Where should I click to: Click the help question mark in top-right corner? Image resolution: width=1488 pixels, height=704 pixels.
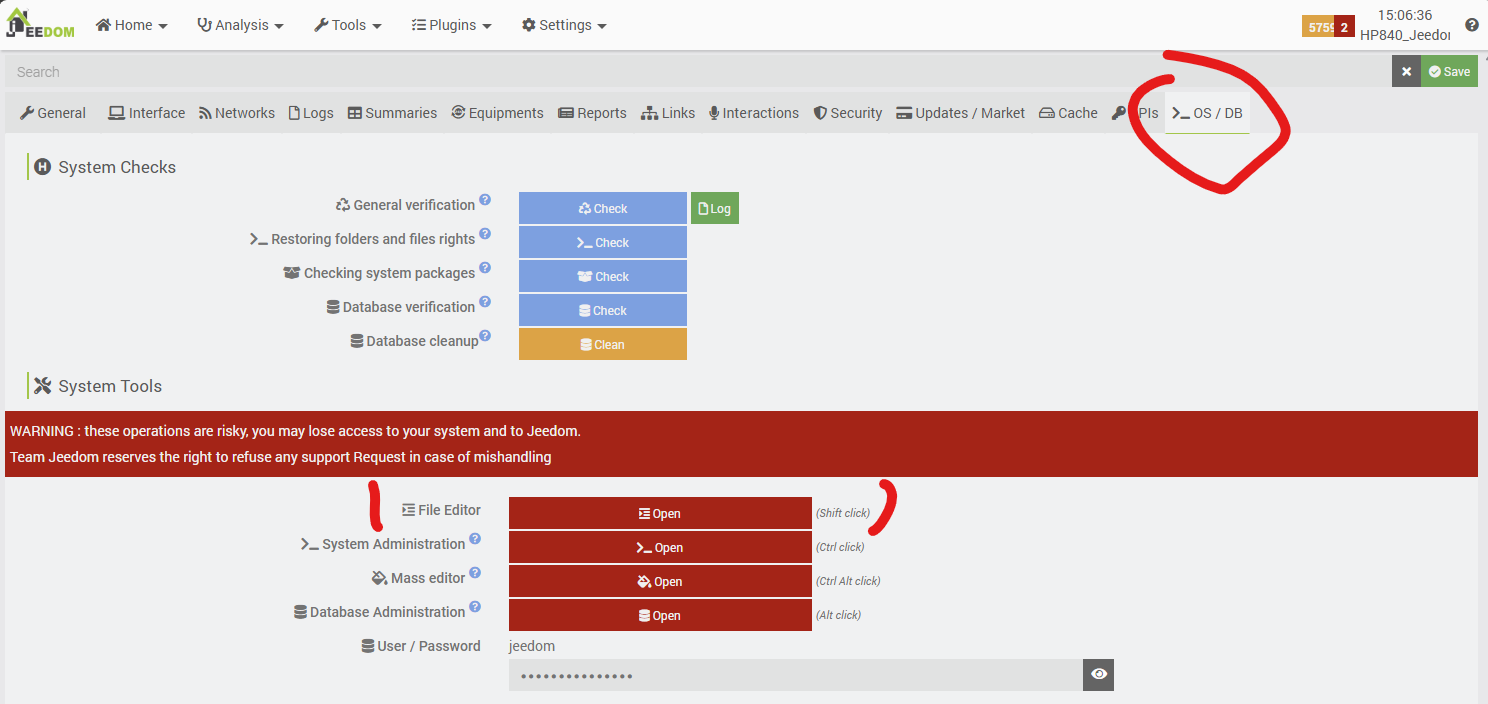[x=1471, y=26]
